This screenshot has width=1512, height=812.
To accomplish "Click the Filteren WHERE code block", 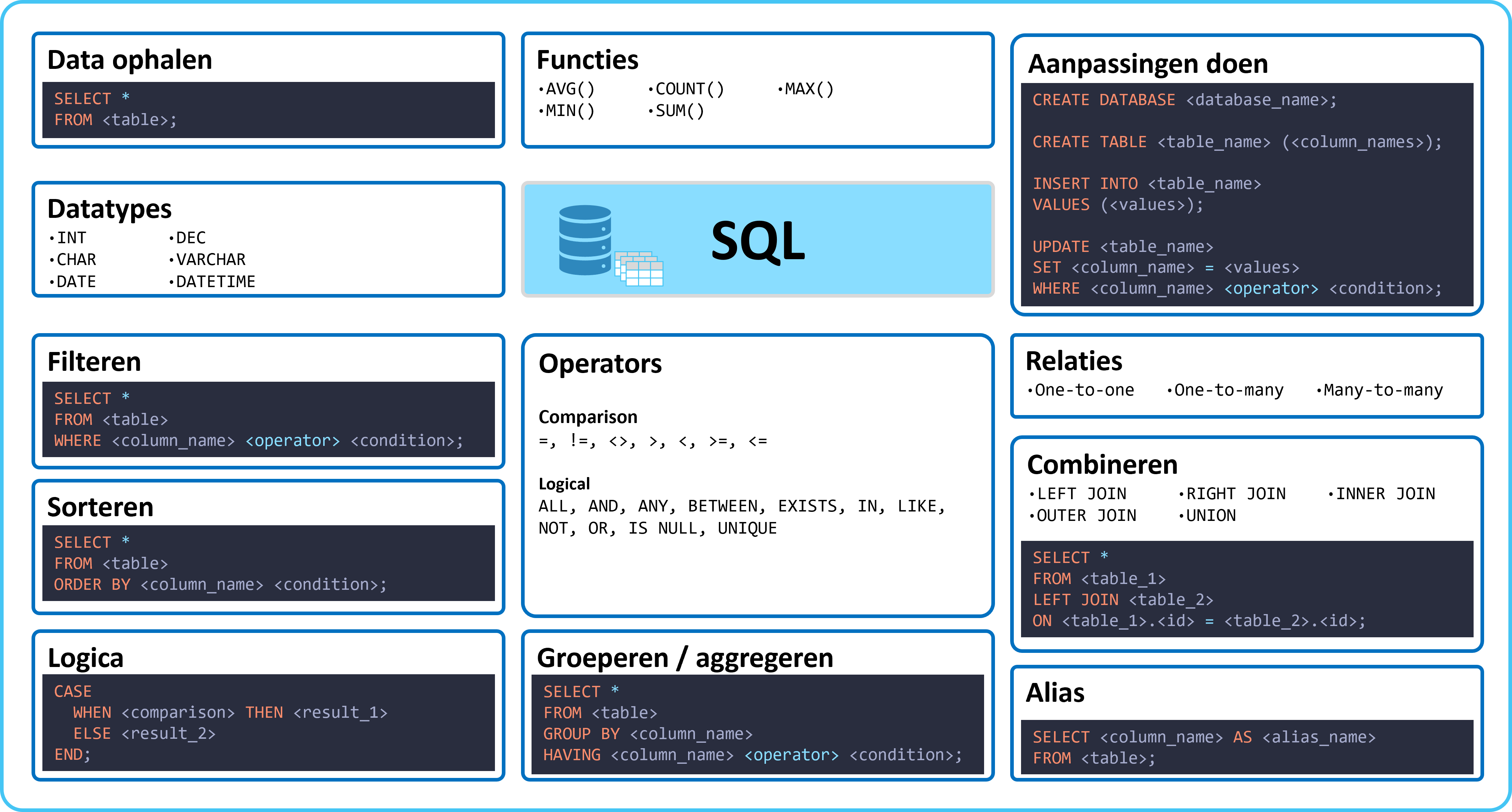I will (x=269, y=419).
